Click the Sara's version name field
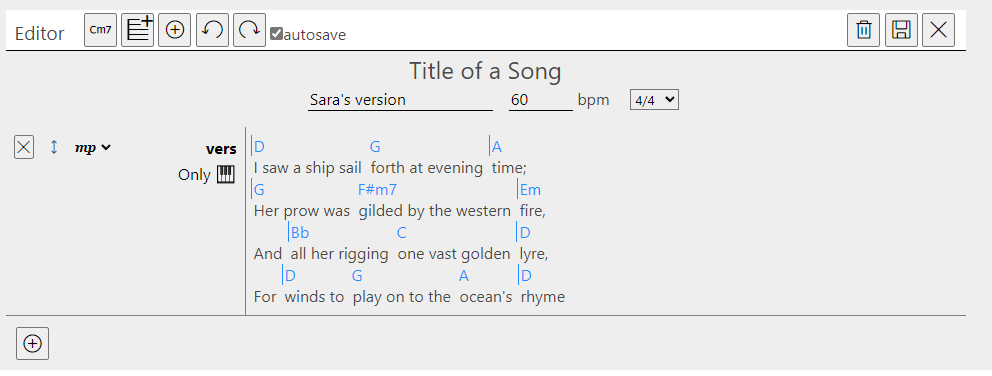 [x=400, y=100]
